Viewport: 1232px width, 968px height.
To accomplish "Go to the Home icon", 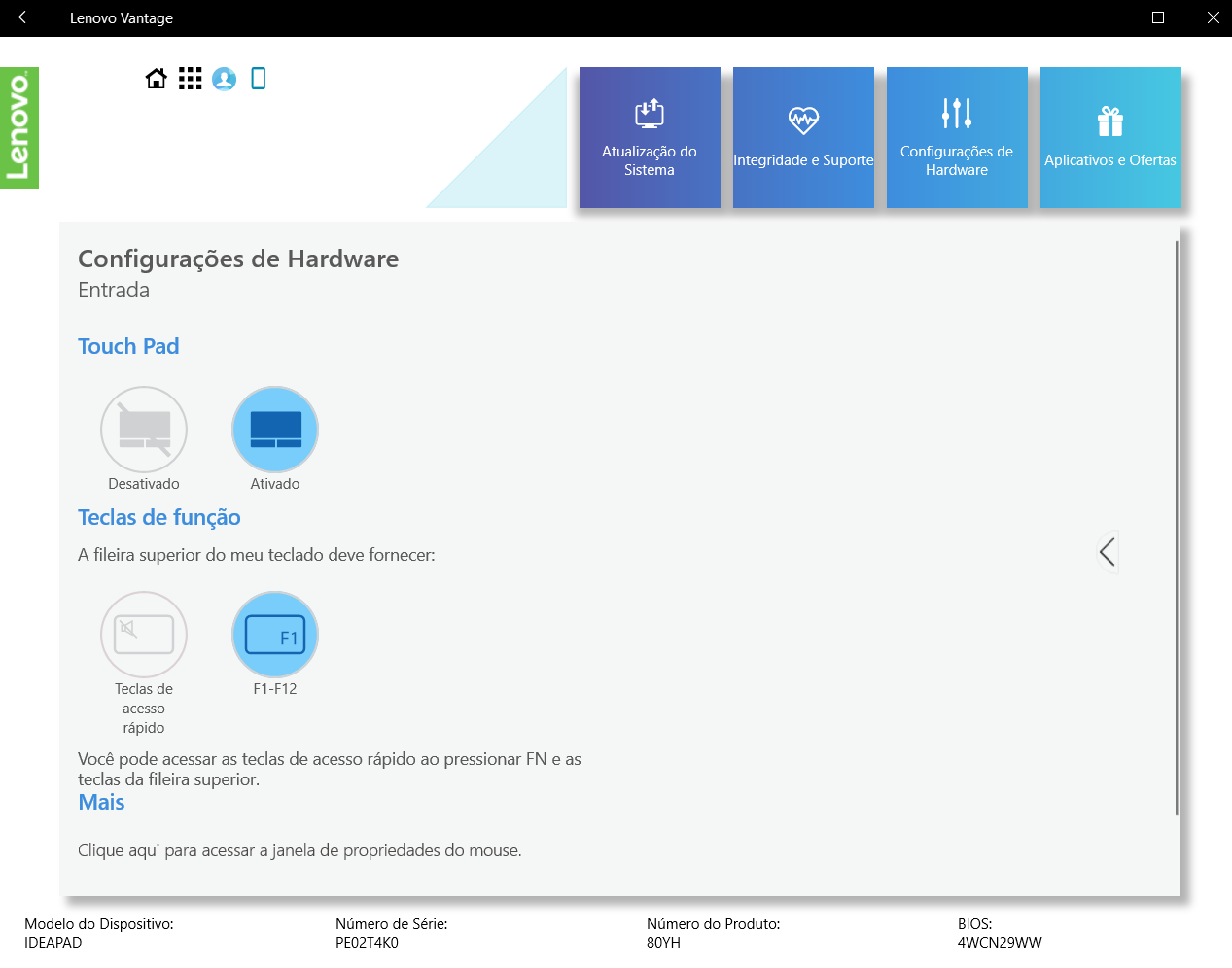I will 157,79.
